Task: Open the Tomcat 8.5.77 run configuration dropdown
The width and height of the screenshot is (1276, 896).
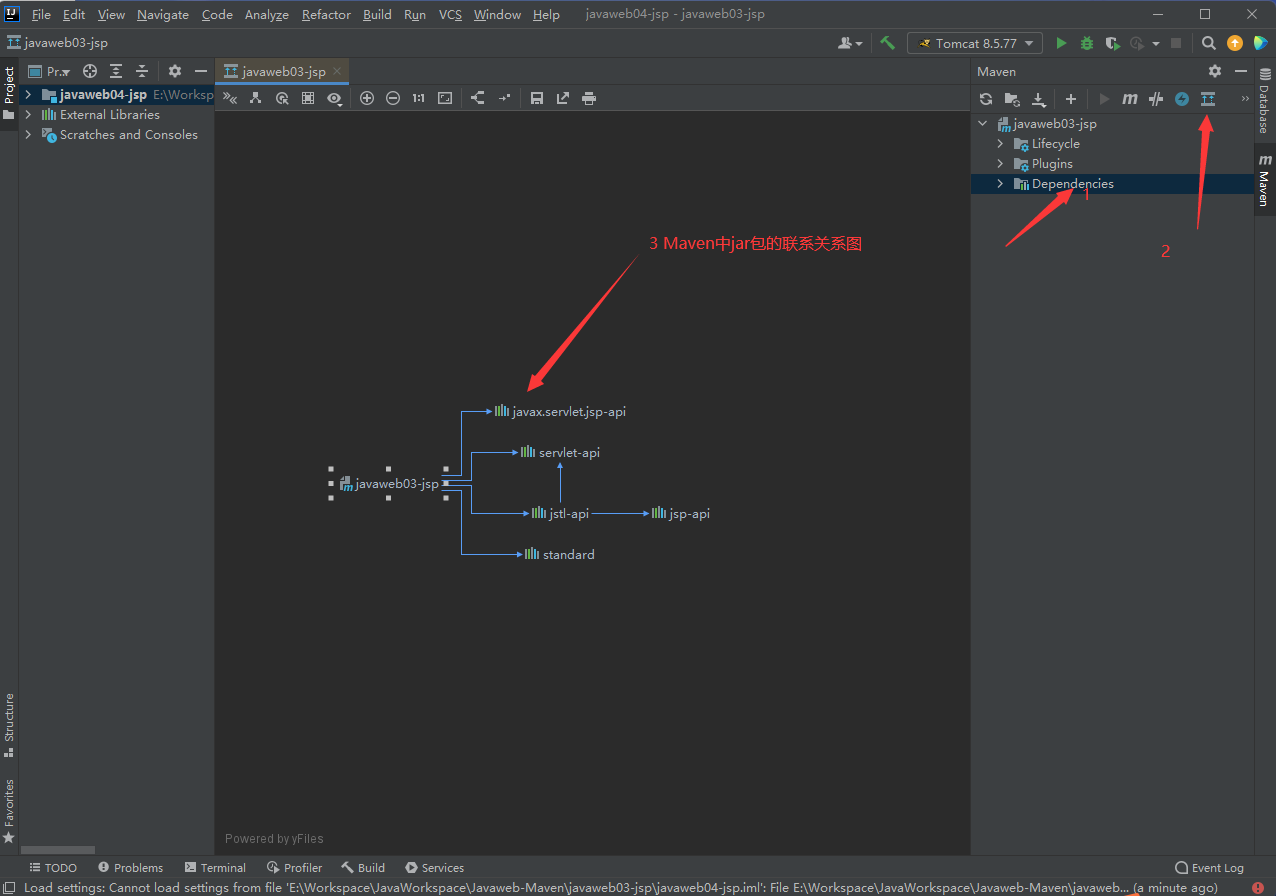Action: (975, 43)
